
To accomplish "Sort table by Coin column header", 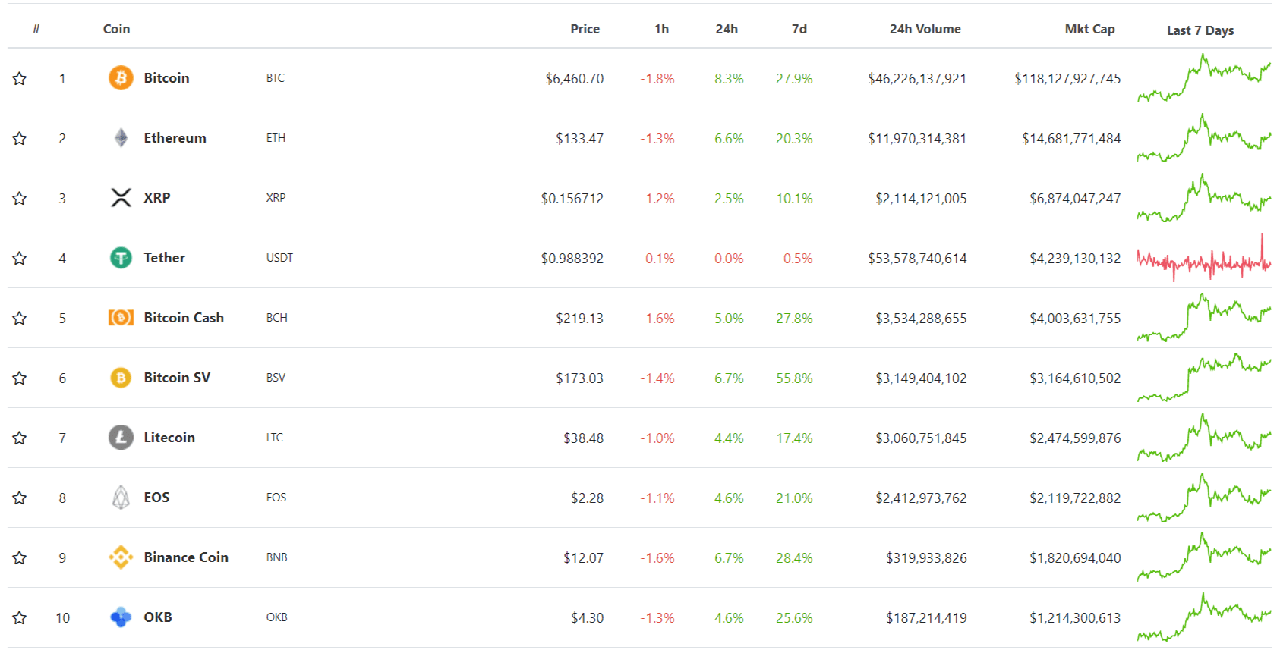I will coord(116,29).
